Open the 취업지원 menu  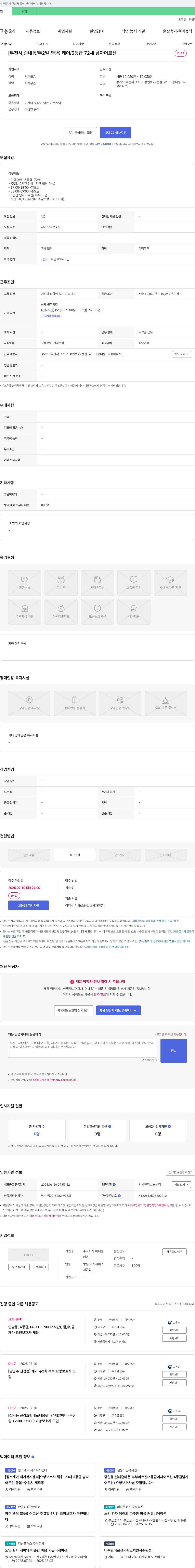[65, 31]
